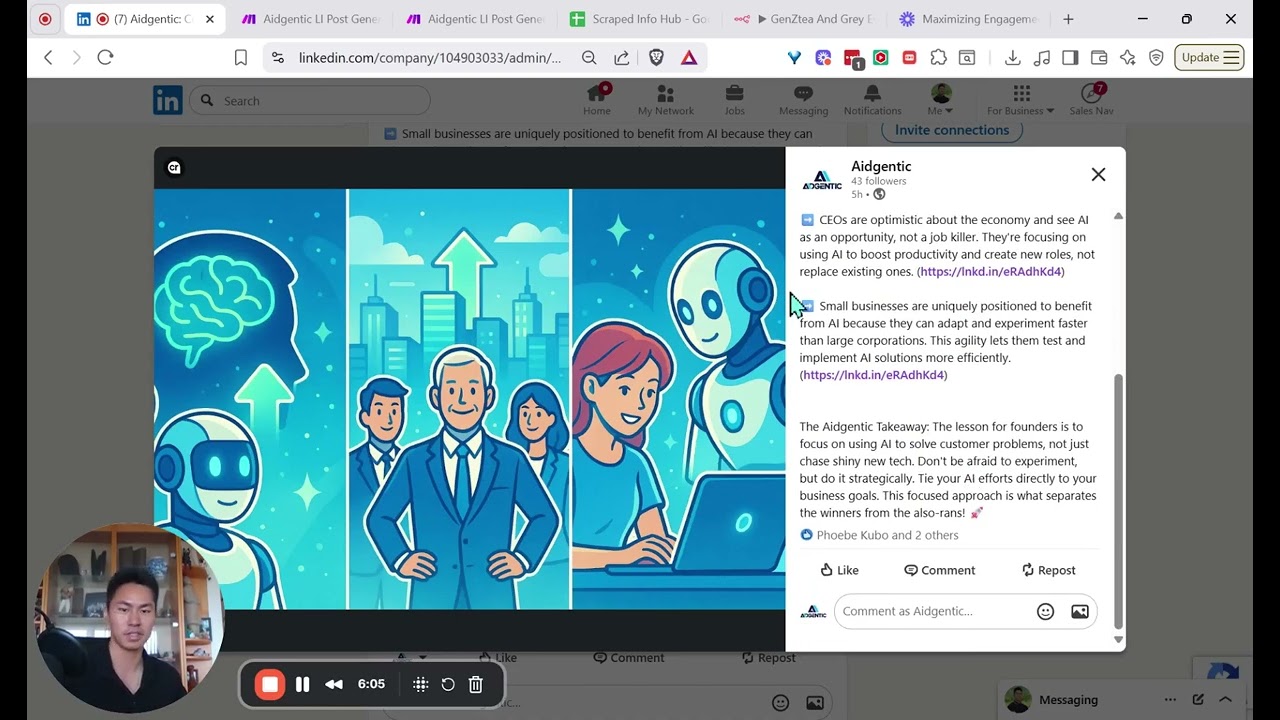The height and width of the screenshot is (720, 1280).
Task: Click the Brave Rewards triangle icon
Action: (x=689, y=58)
